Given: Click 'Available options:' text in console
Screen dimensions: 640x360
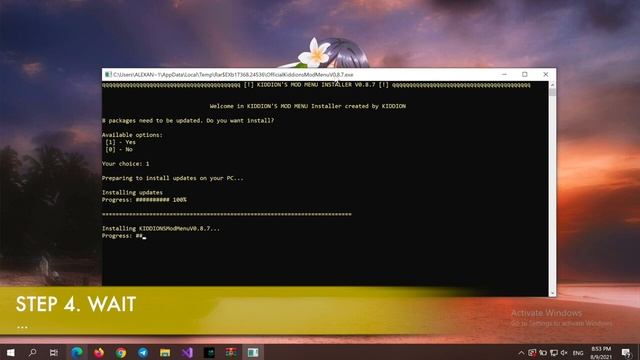Looking at the screenshot, I should point(132,135).
